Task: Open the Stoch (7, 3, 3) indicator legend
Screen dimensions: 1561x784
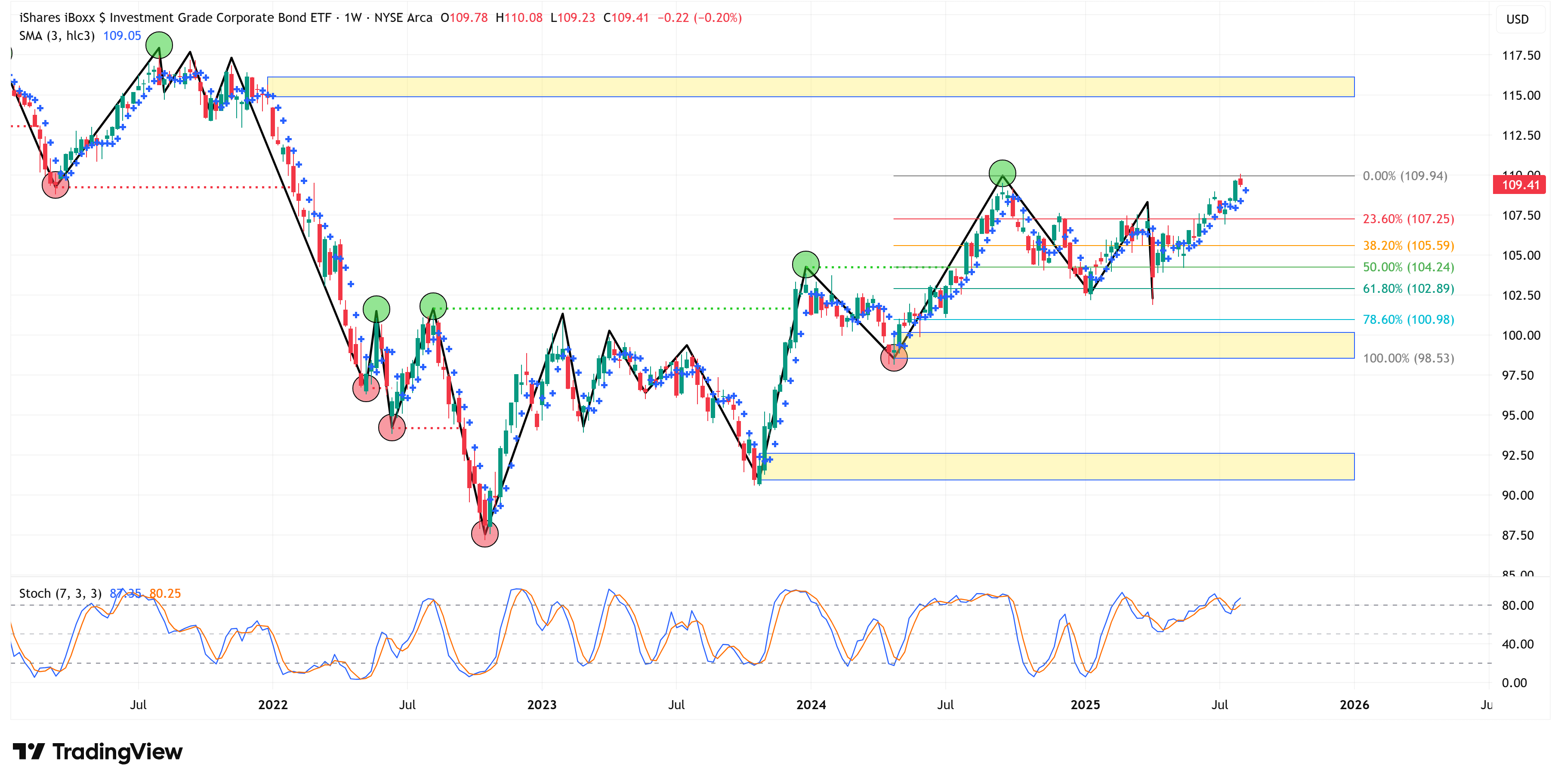Action: 60,593
